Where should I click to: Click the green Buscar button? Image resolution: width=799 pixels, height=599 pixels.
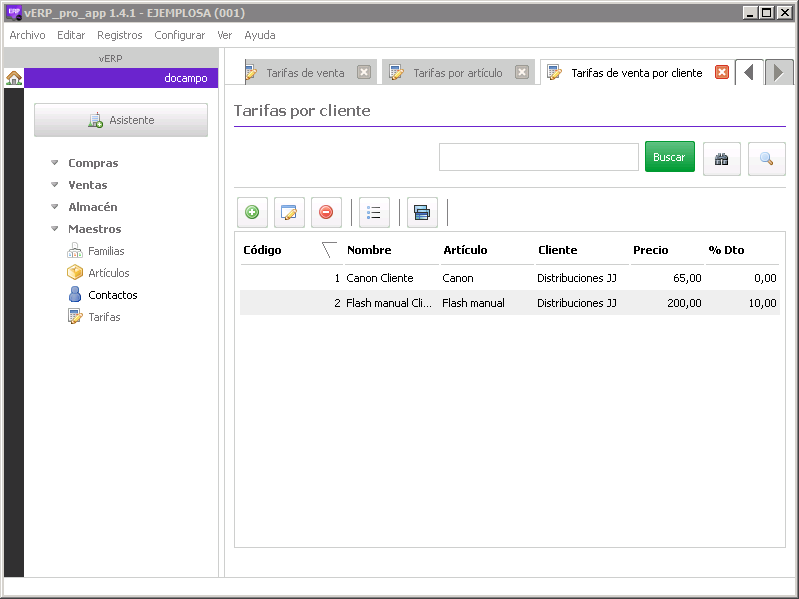coord(670,157)
